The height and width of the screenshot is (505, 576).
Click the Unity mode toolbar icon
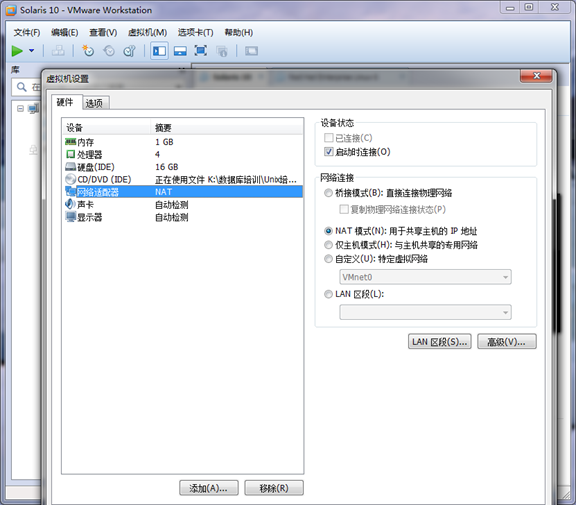[x=222, y=51]
